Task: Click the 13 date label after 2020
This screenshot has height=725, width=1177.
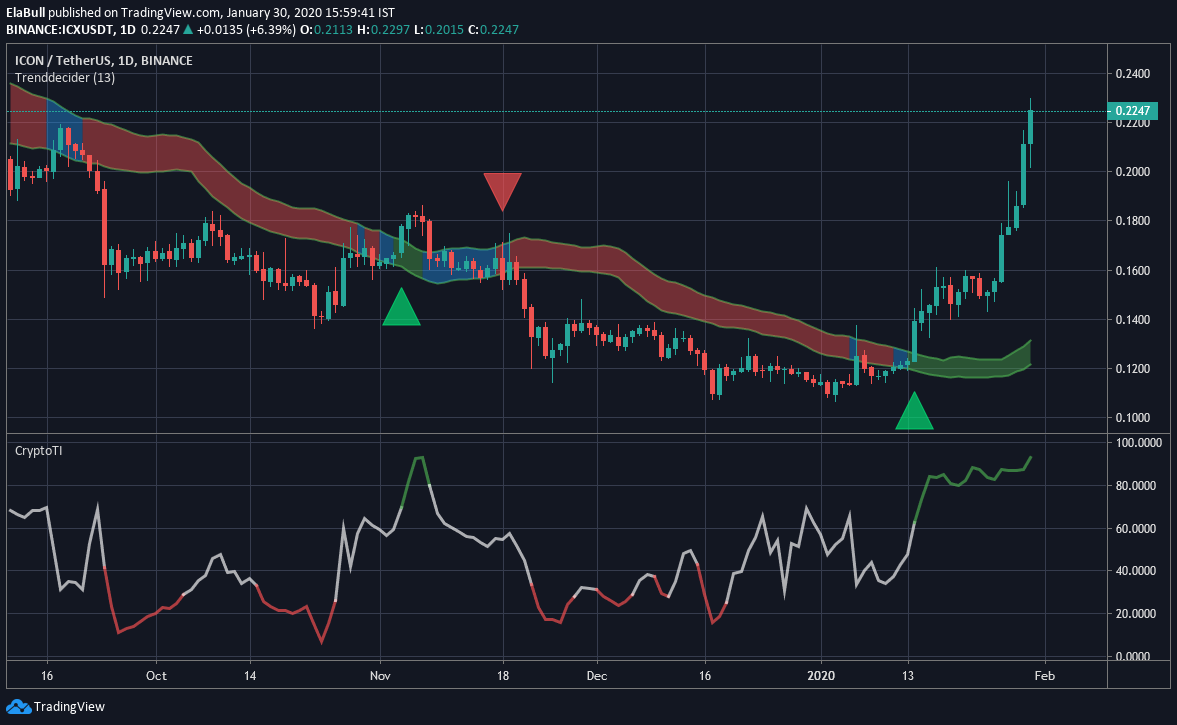Action: pyautogui.click(x=908, y=675)
